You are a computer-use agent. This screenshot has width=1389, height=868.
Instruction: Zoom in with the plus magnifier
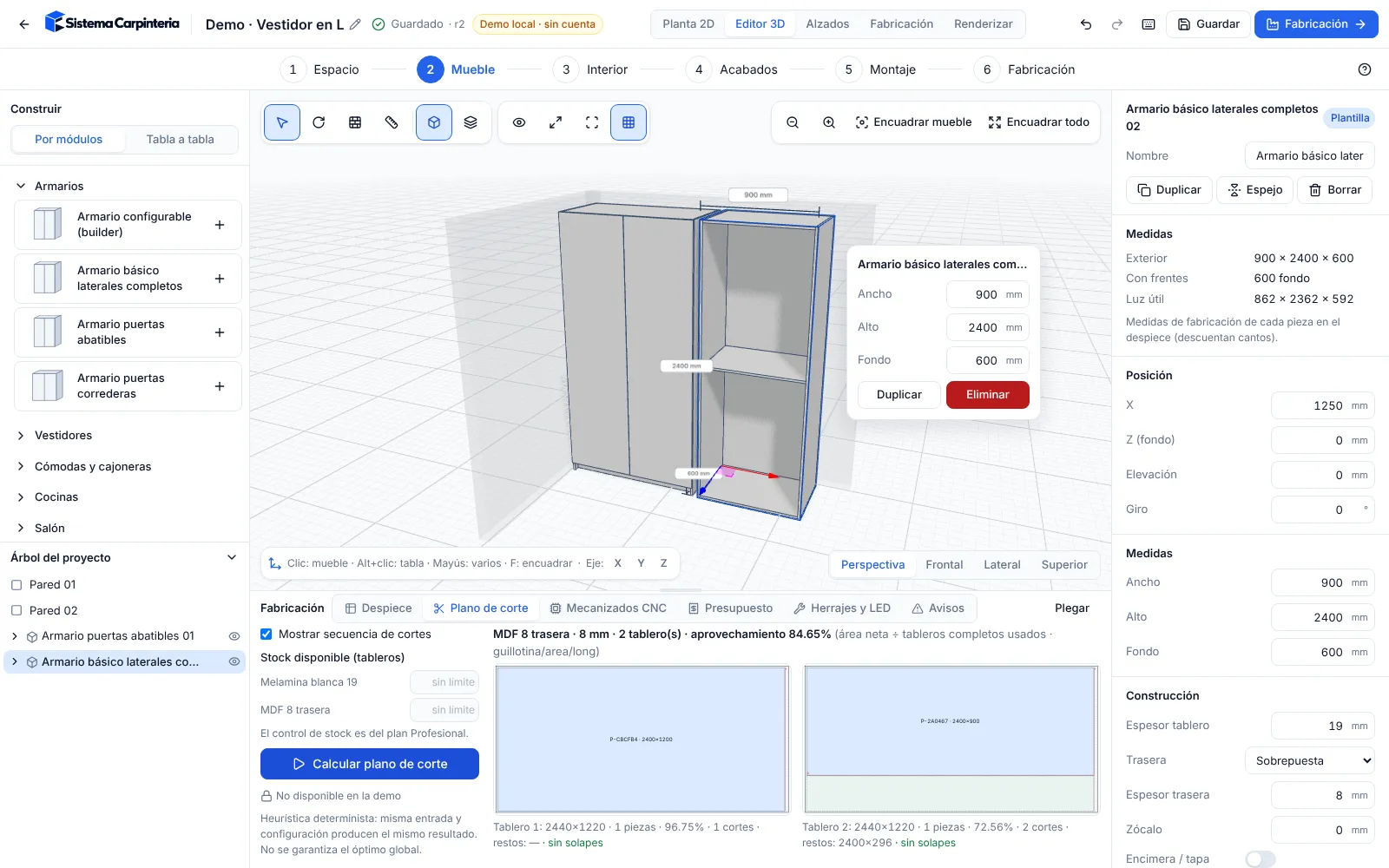coord(829,122)
